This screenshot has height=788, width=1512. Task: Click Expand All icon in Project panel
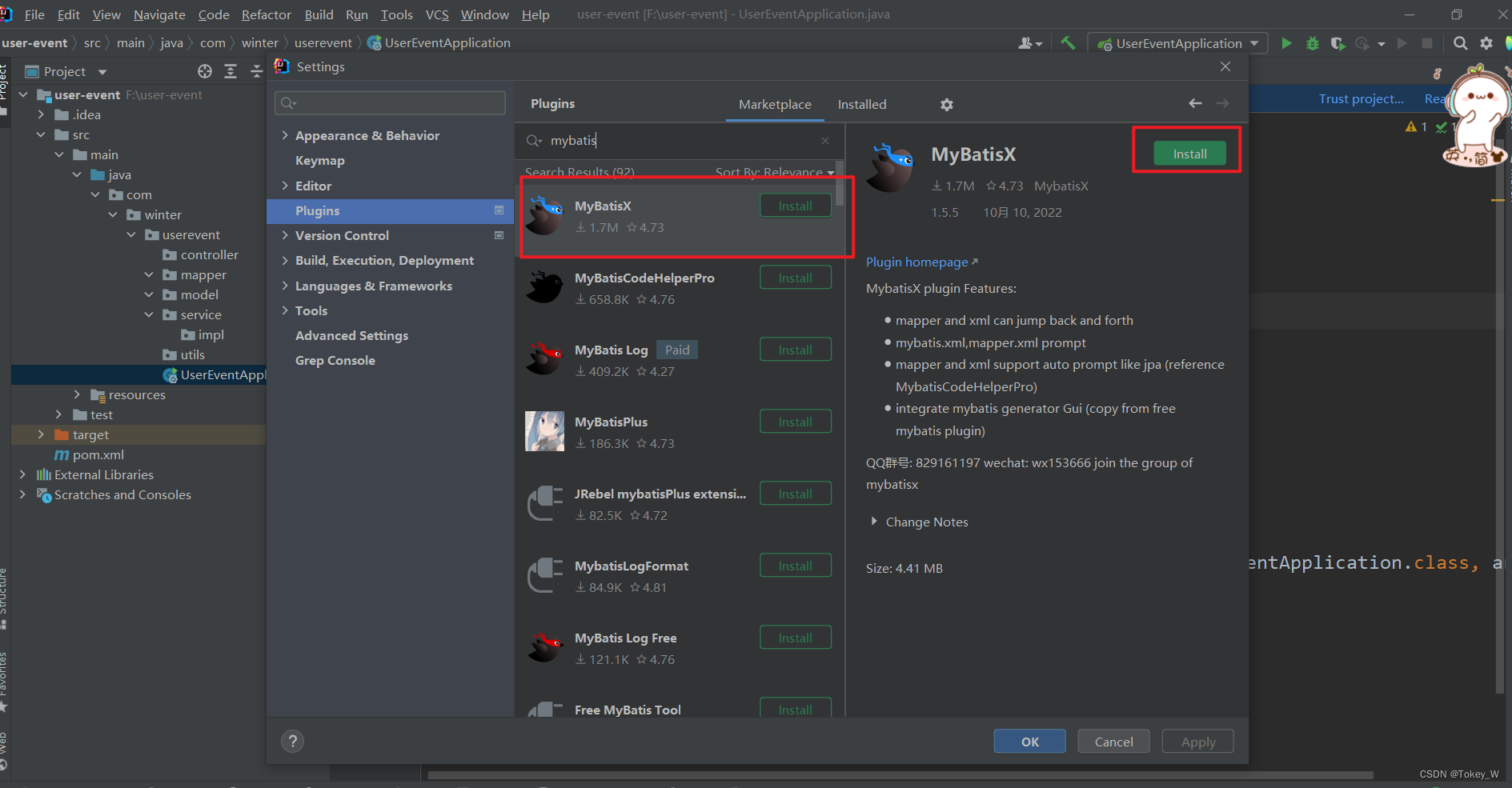pyautogui.click(x=231, y=71)
